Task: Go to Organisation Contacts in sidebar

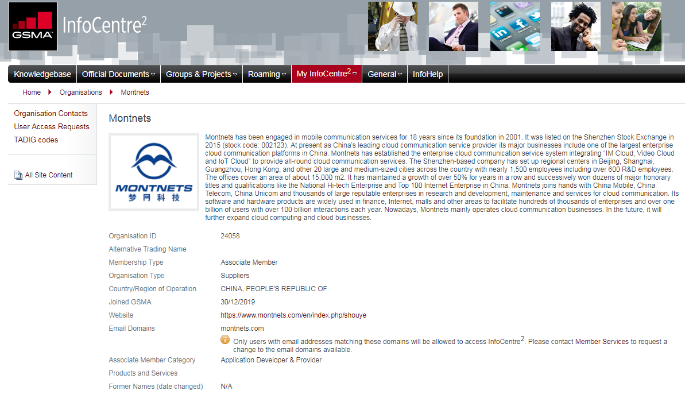Action: pyautogui.click(x=51, y=114)
